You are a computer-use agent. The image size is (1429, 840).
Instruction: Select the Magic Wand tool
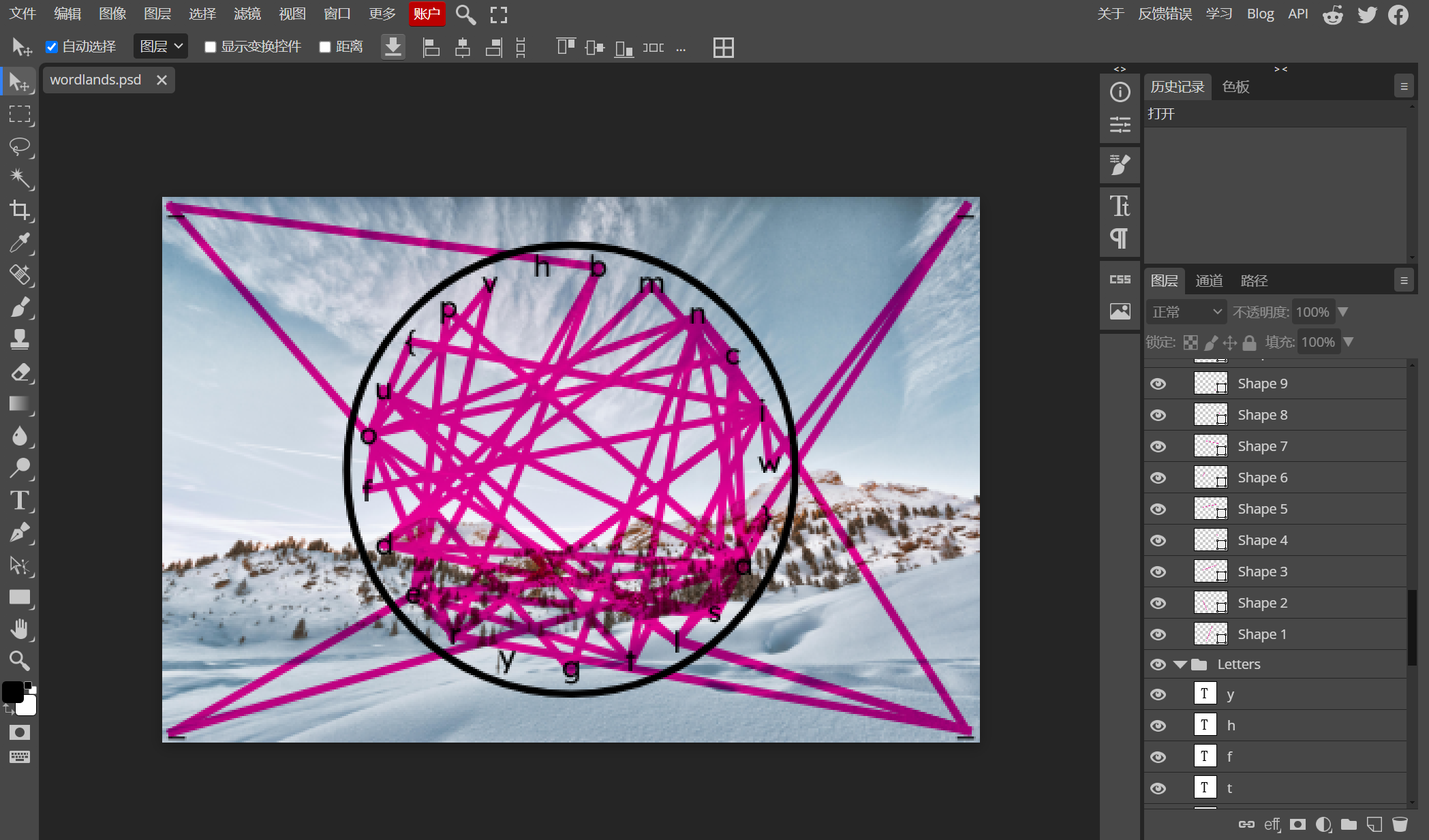(20, 178)
